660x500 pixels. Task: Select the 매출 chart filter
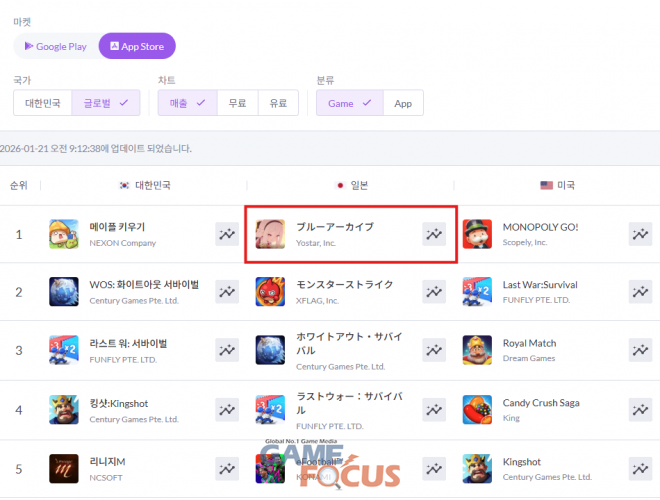[187, 103]
